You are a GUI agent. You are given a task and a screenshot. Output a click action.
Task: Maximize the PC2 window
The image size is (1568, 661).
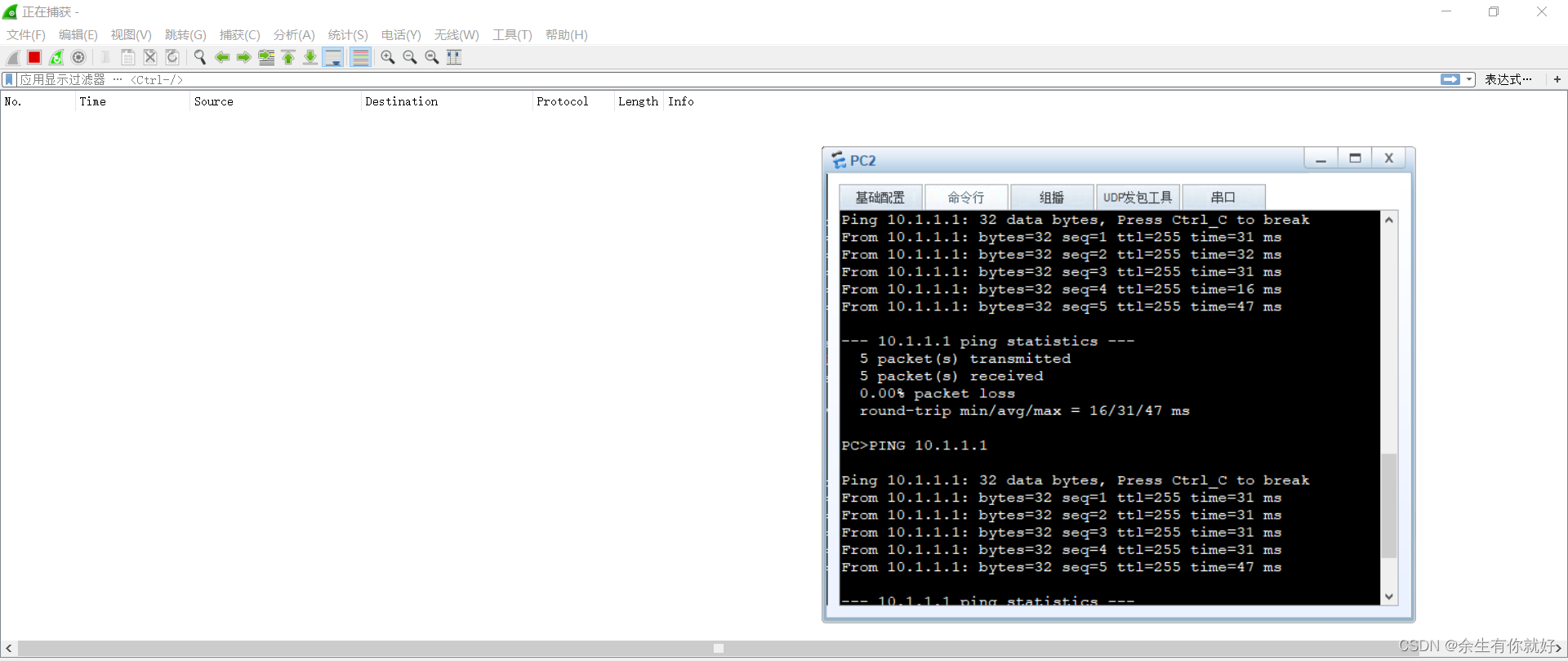[x=1355, y=159]
